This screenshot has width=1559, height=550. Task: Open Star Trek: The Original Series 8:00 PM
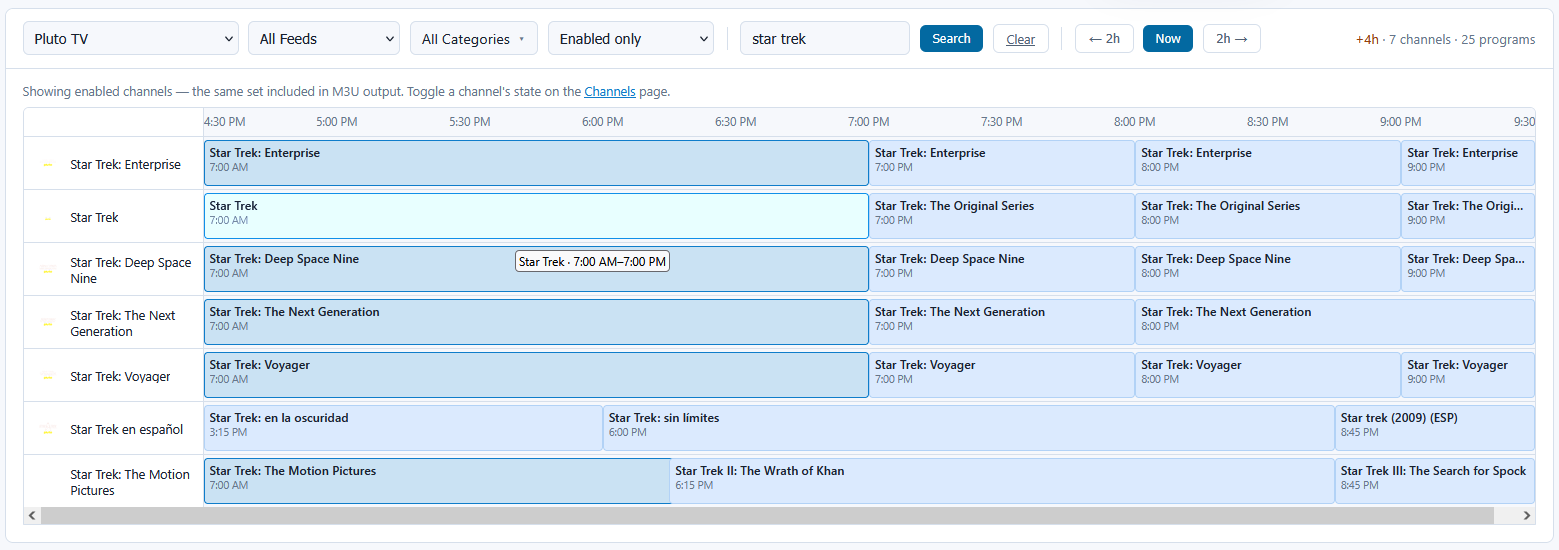point(1268,216)
